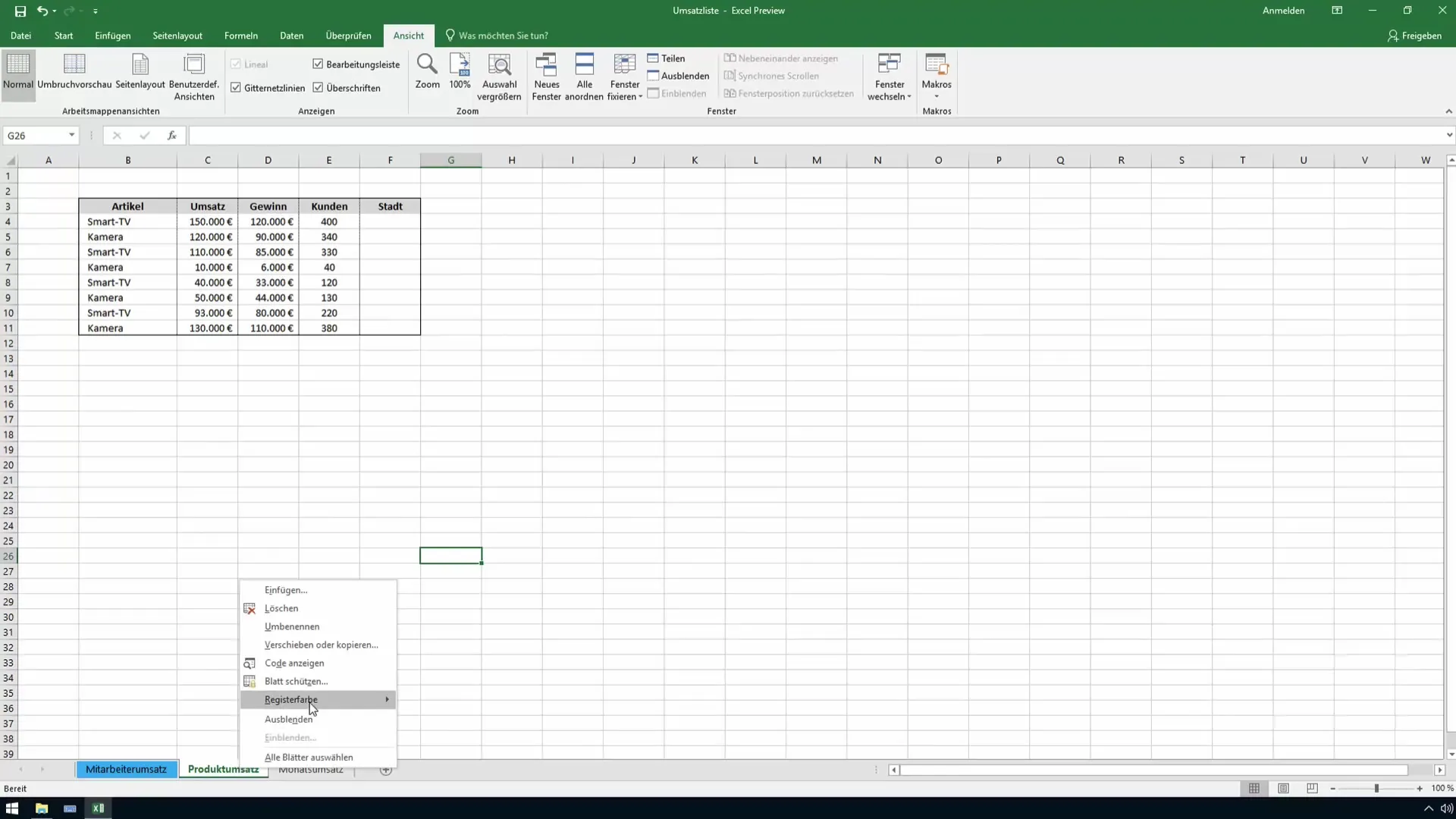
Task: Open ribbon display options icon
Action: pyautogui.click(x=1337, y=11)
